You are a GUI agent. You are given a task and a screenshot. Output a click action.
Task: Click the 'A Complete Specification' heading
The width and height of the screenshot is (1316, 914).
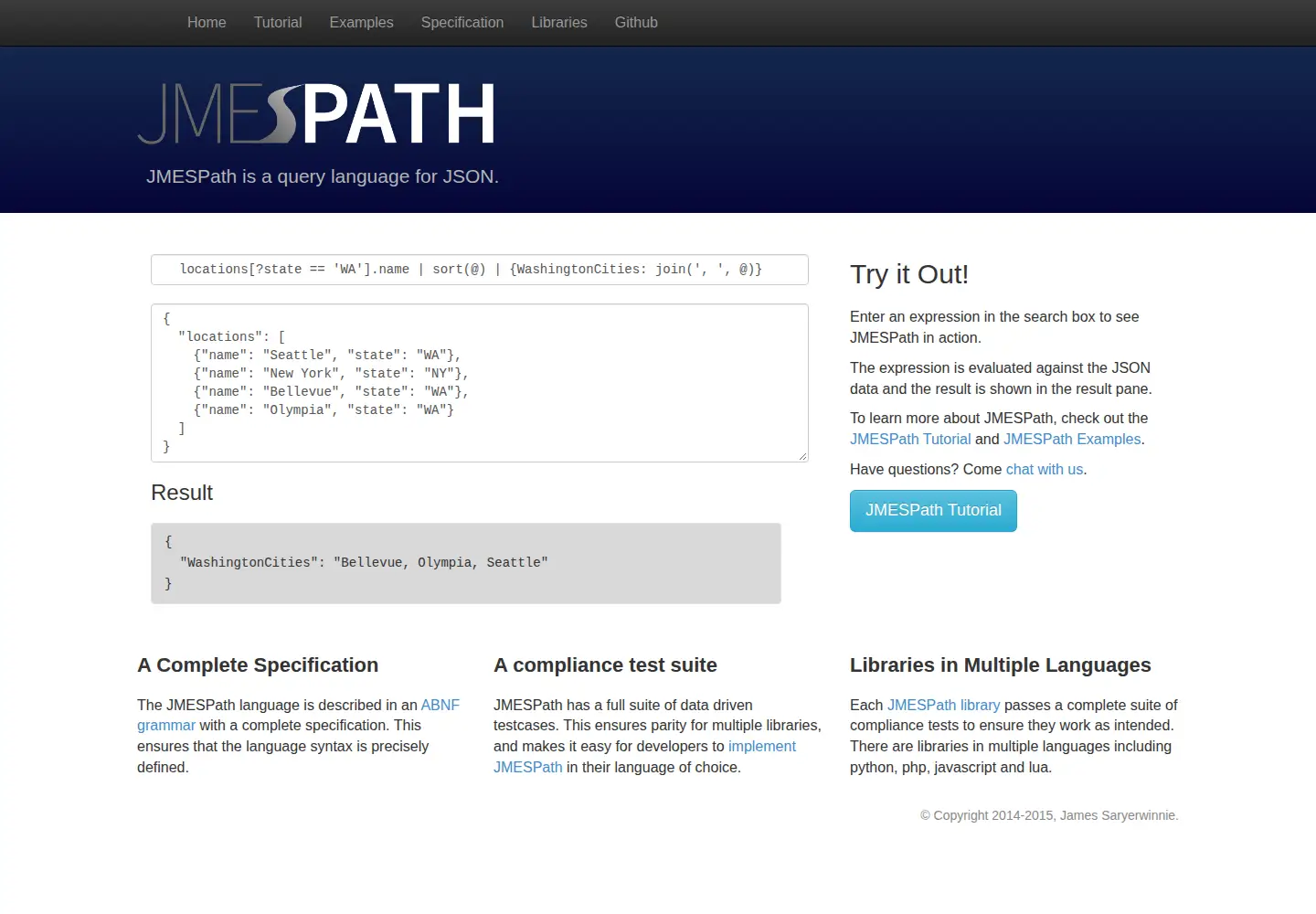tap(258, 665)
